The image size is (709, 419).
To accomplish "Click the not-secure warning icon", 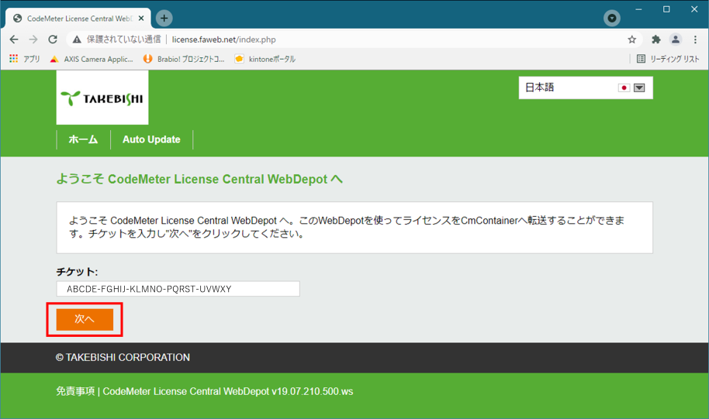I will tap(77, 40).
